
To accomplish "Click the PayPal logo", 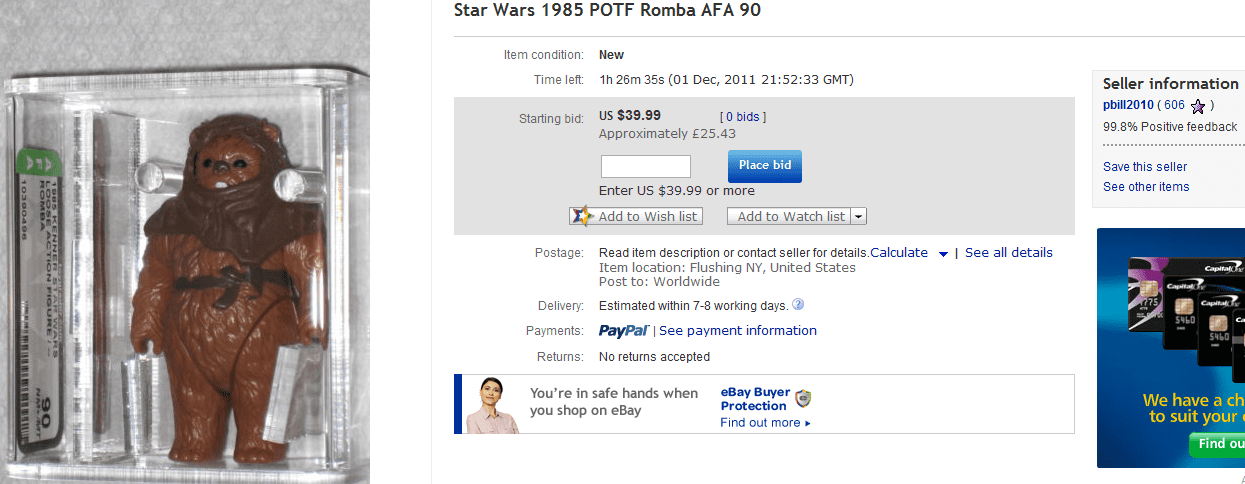I will 624,331.
